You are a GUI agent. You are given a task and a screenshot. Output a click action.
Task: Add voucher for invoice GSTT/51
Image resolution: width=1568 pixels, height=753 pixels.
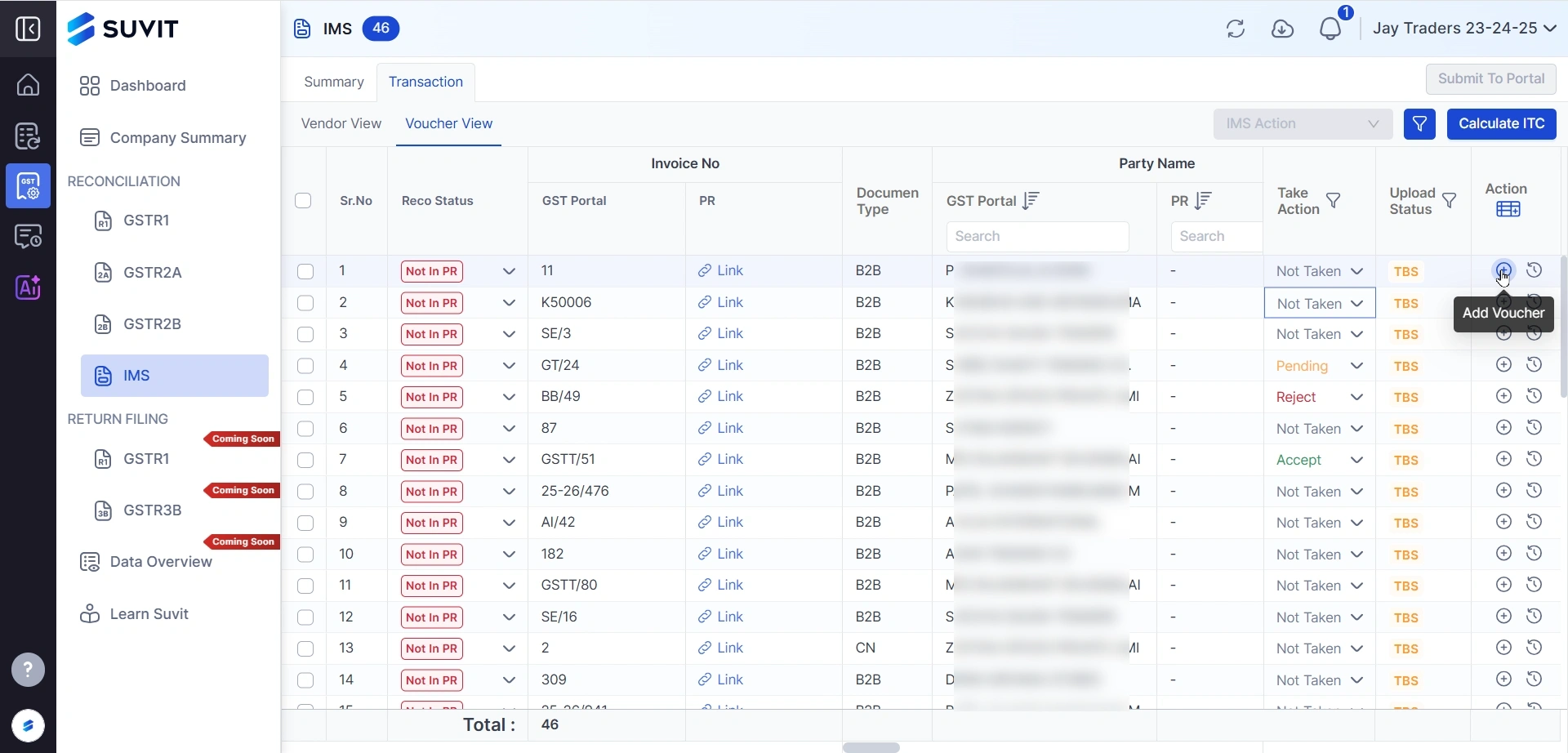coord(1503,459)
